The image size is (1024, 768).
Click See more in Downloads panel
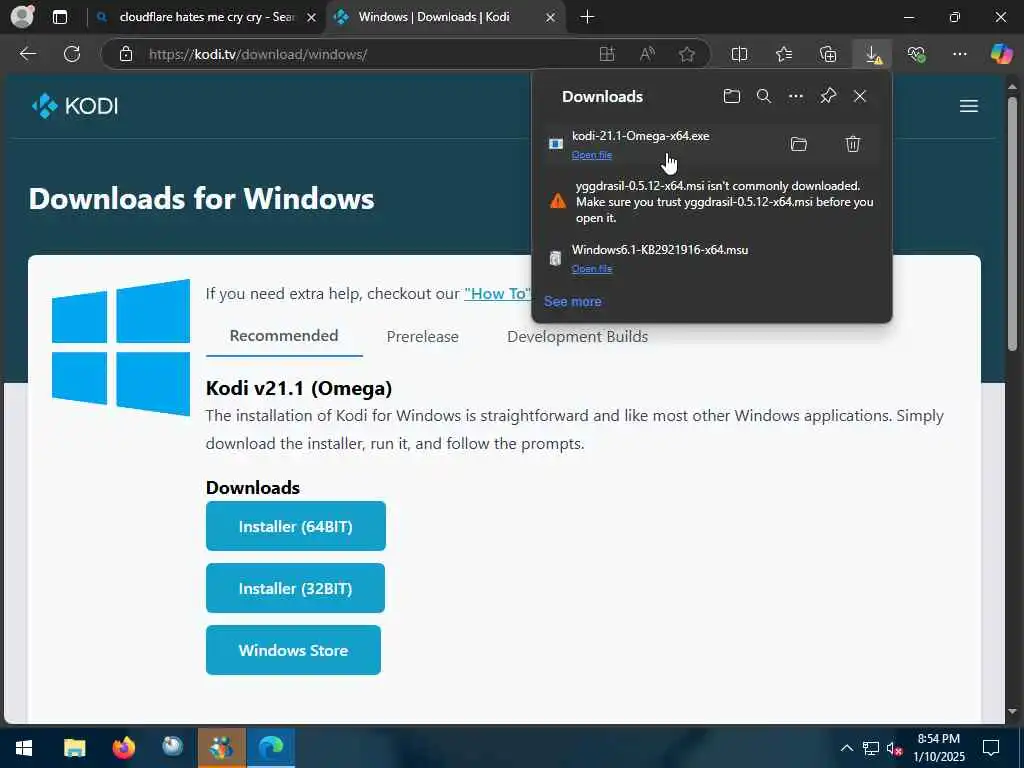tap(572, 302)
